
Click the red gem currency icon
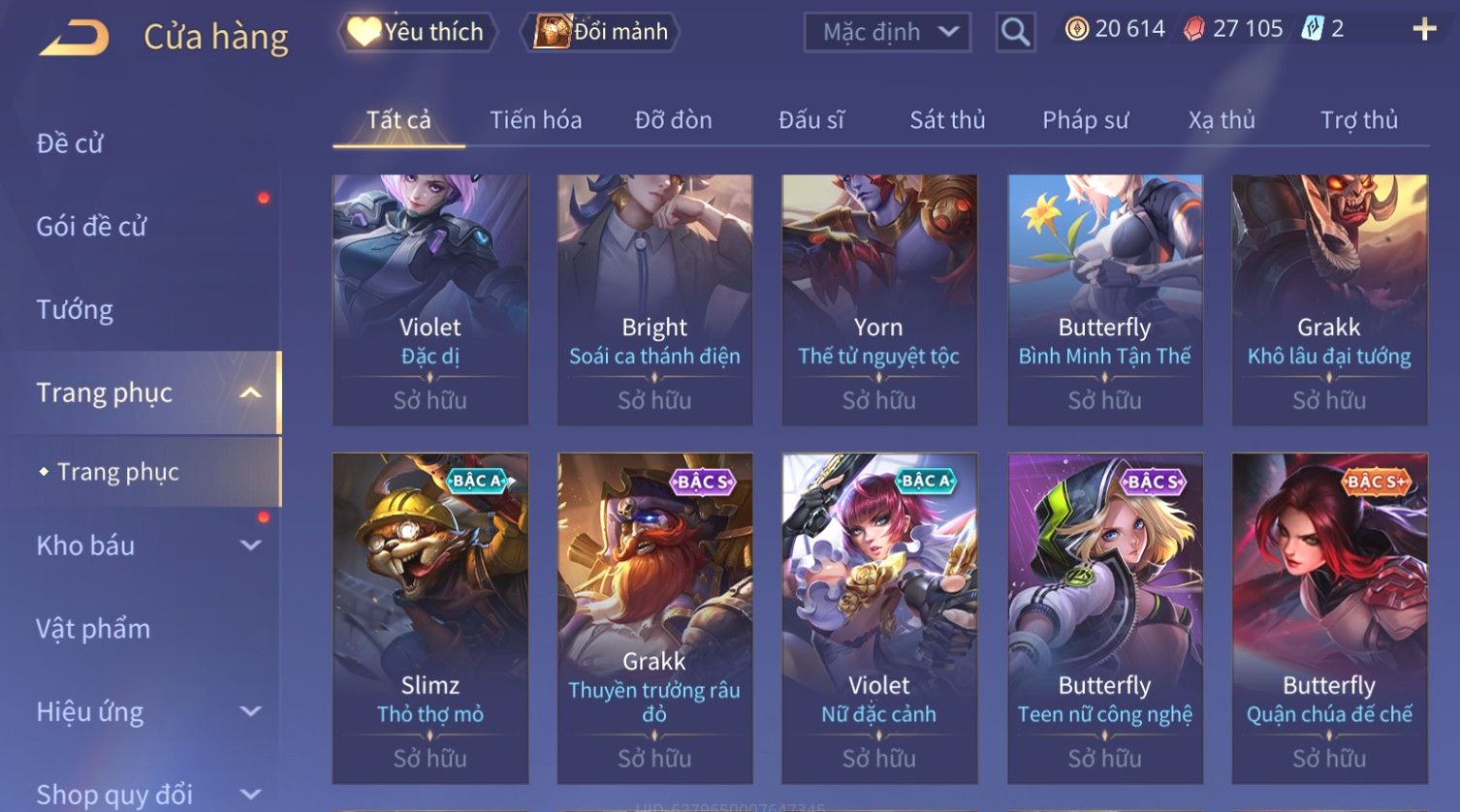[1194, 29]
